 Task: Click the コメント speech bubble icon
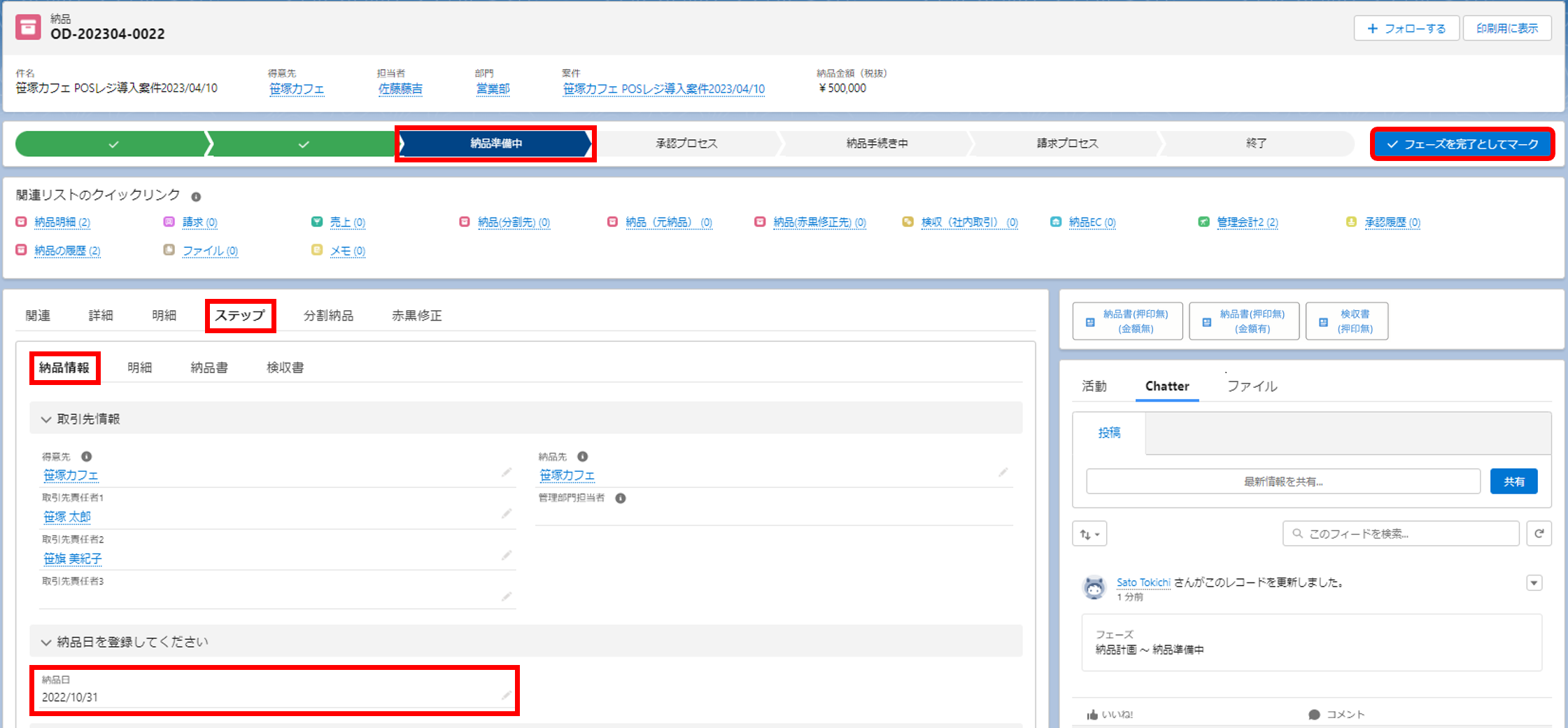pyautogui.click(x=1314, y=715)
